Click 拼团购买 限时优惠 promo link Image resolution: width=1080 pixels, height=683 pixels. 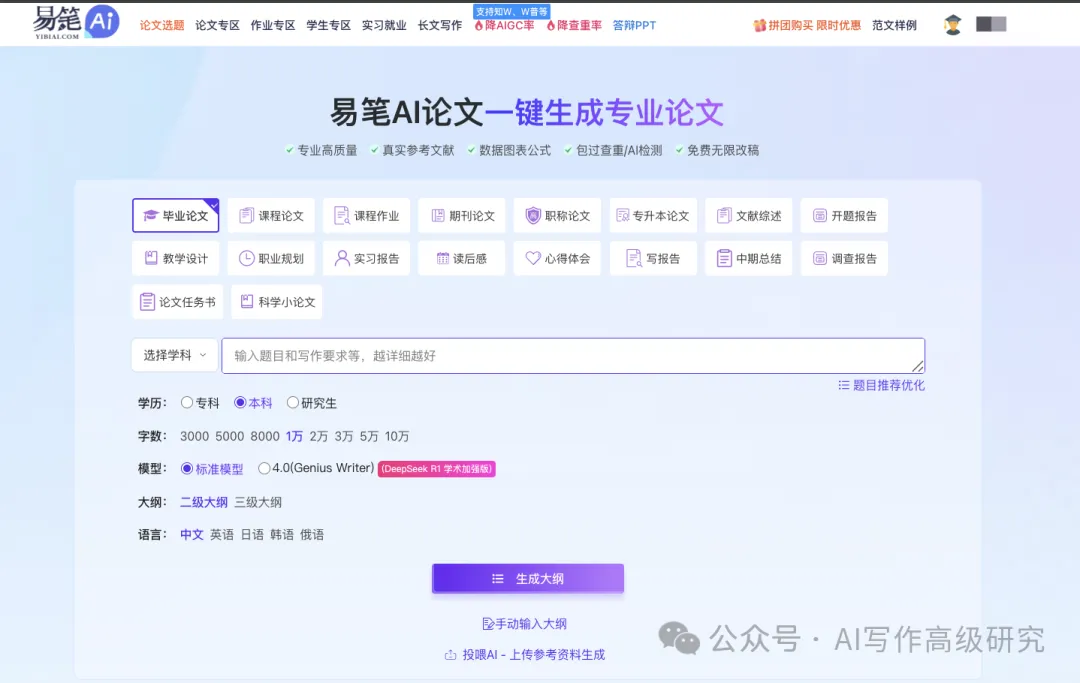point(807,25)
